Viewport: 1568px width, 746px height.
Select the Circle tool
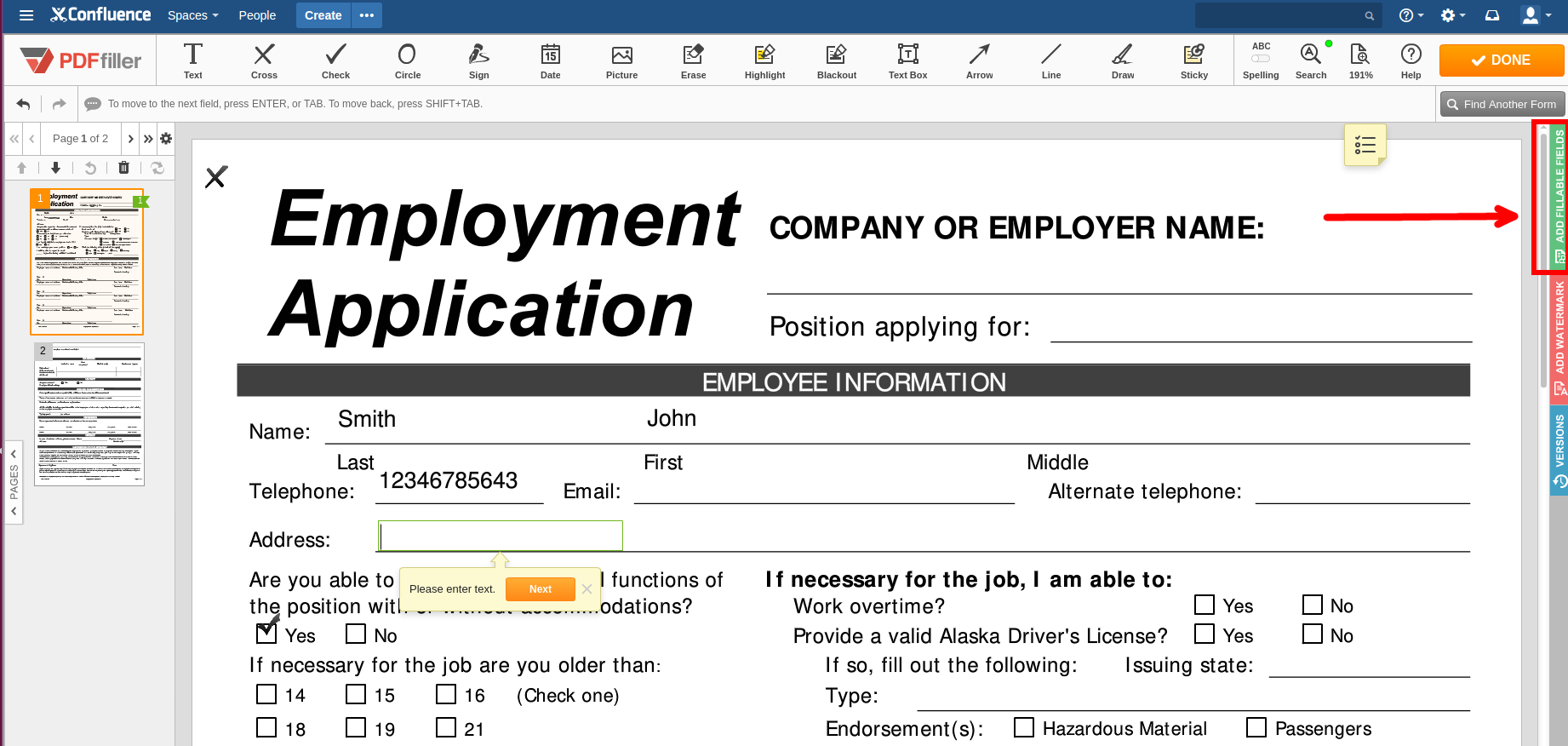407,60
